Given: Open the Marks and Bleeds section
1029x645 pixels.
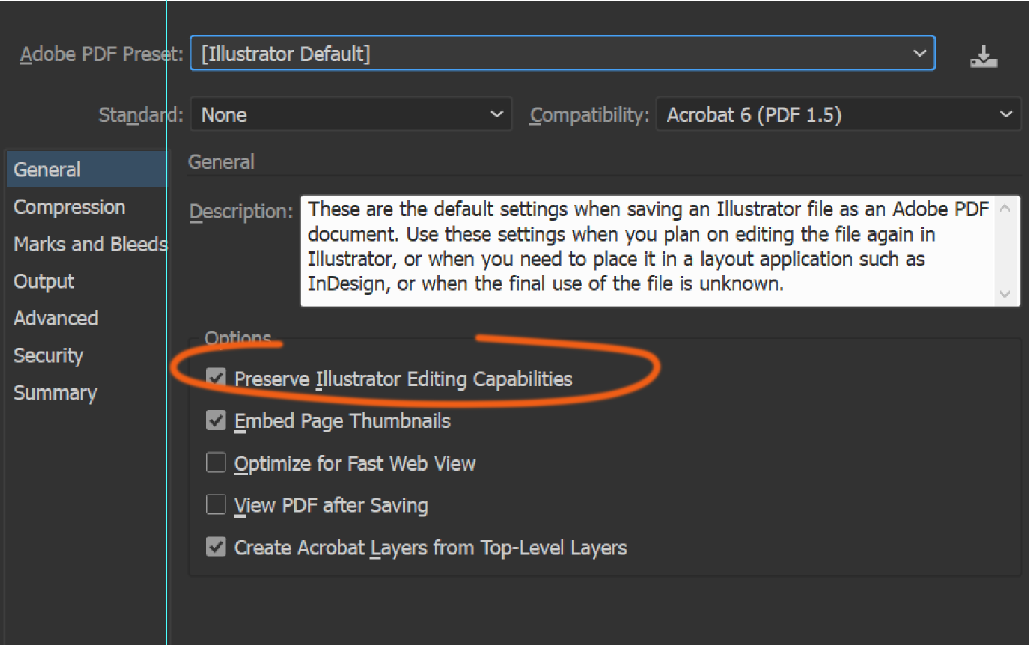Looking at the screenshot, I should 91,244.
